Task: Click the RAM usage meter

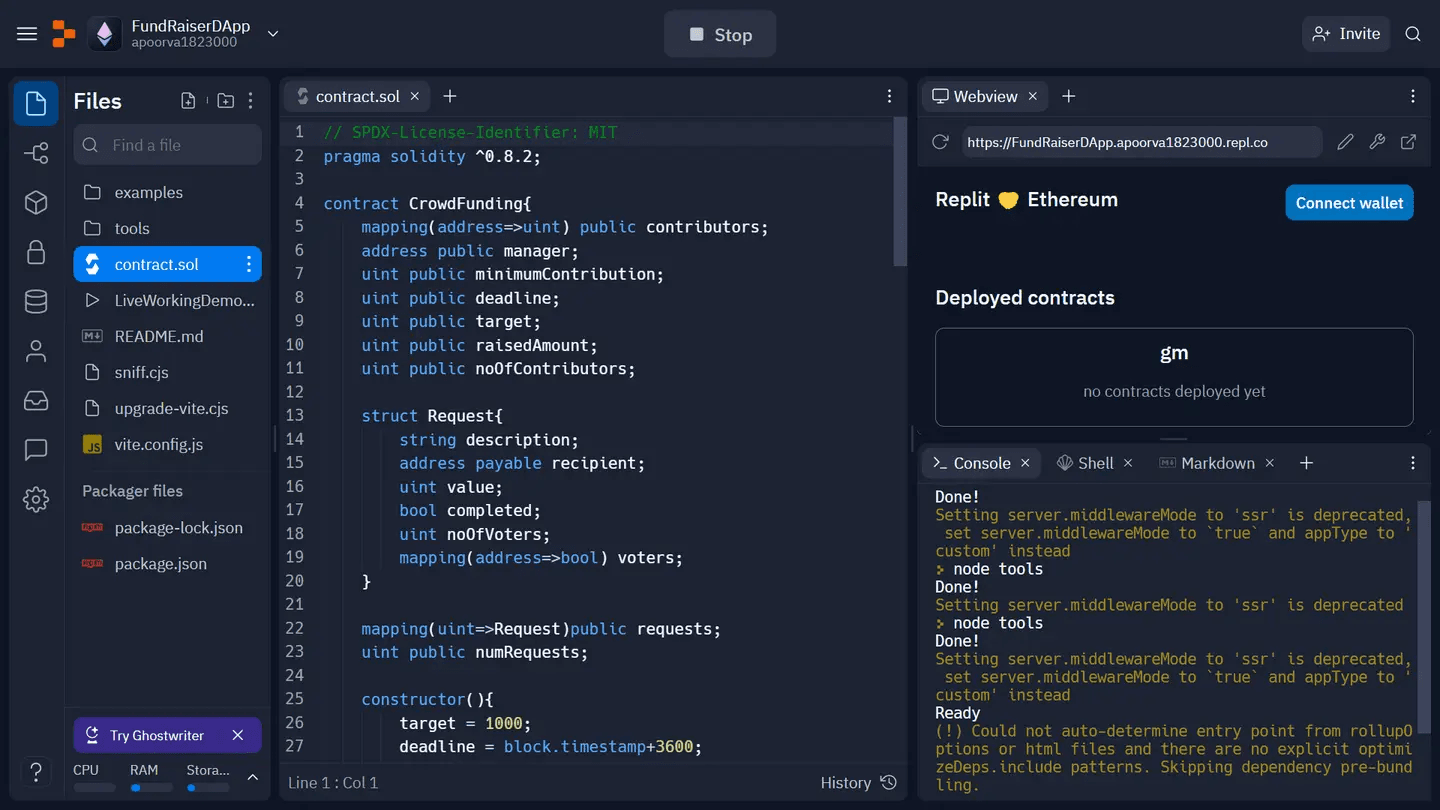Action: [x=150, y=777]
